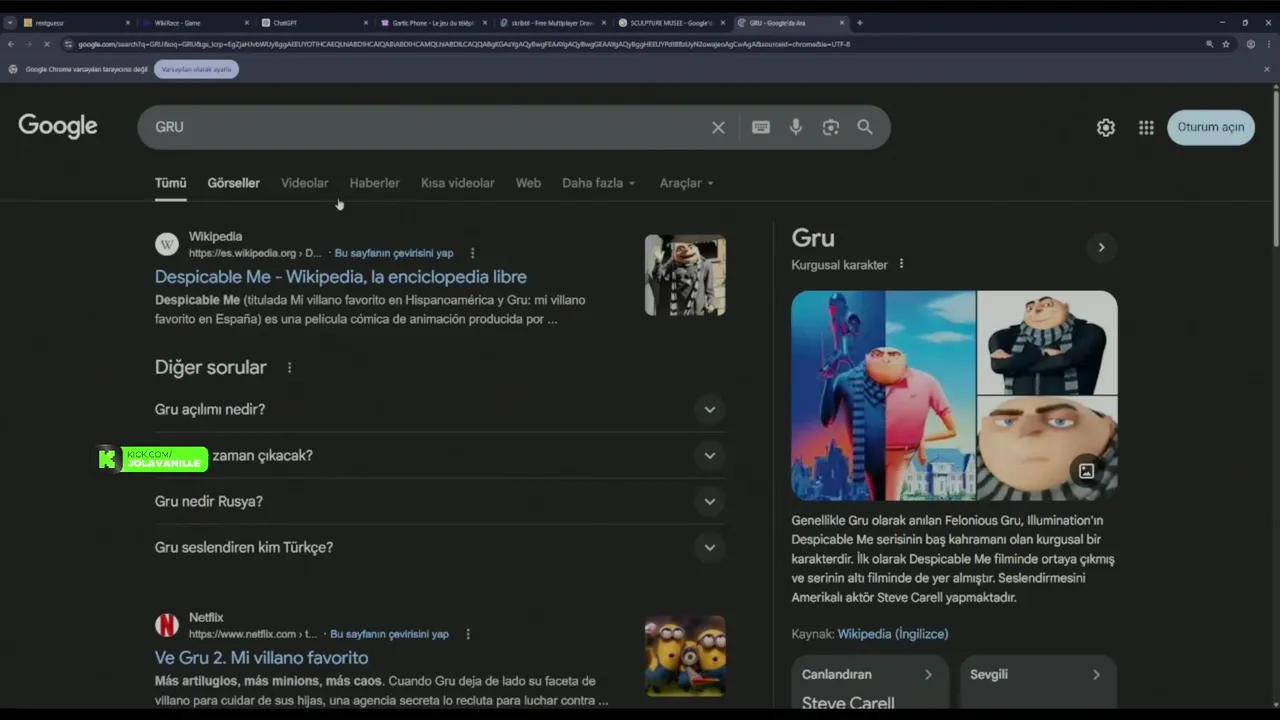Dismiss the default browser infobar
Screen dimensions: 1280x720
(1267, 69)
